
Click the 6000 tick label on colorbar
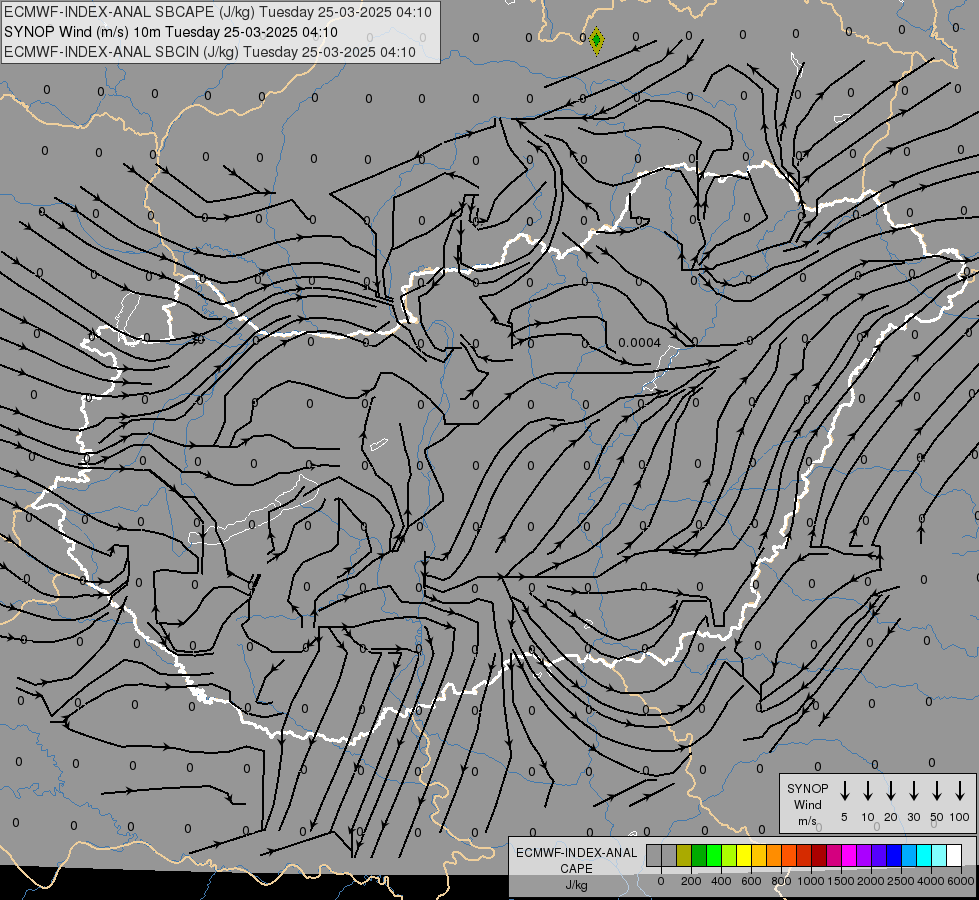961,881
